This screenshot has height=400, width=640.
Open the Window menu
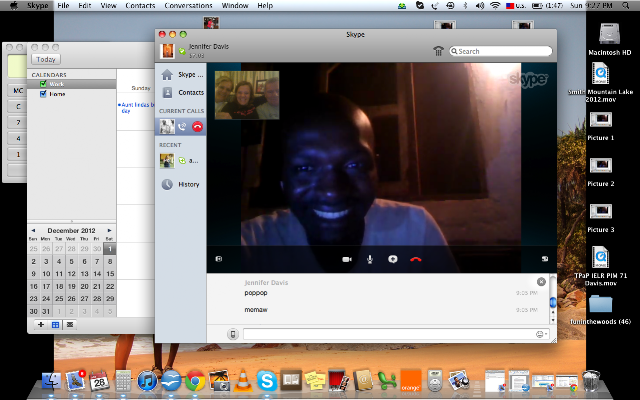(x=235, y=6)
